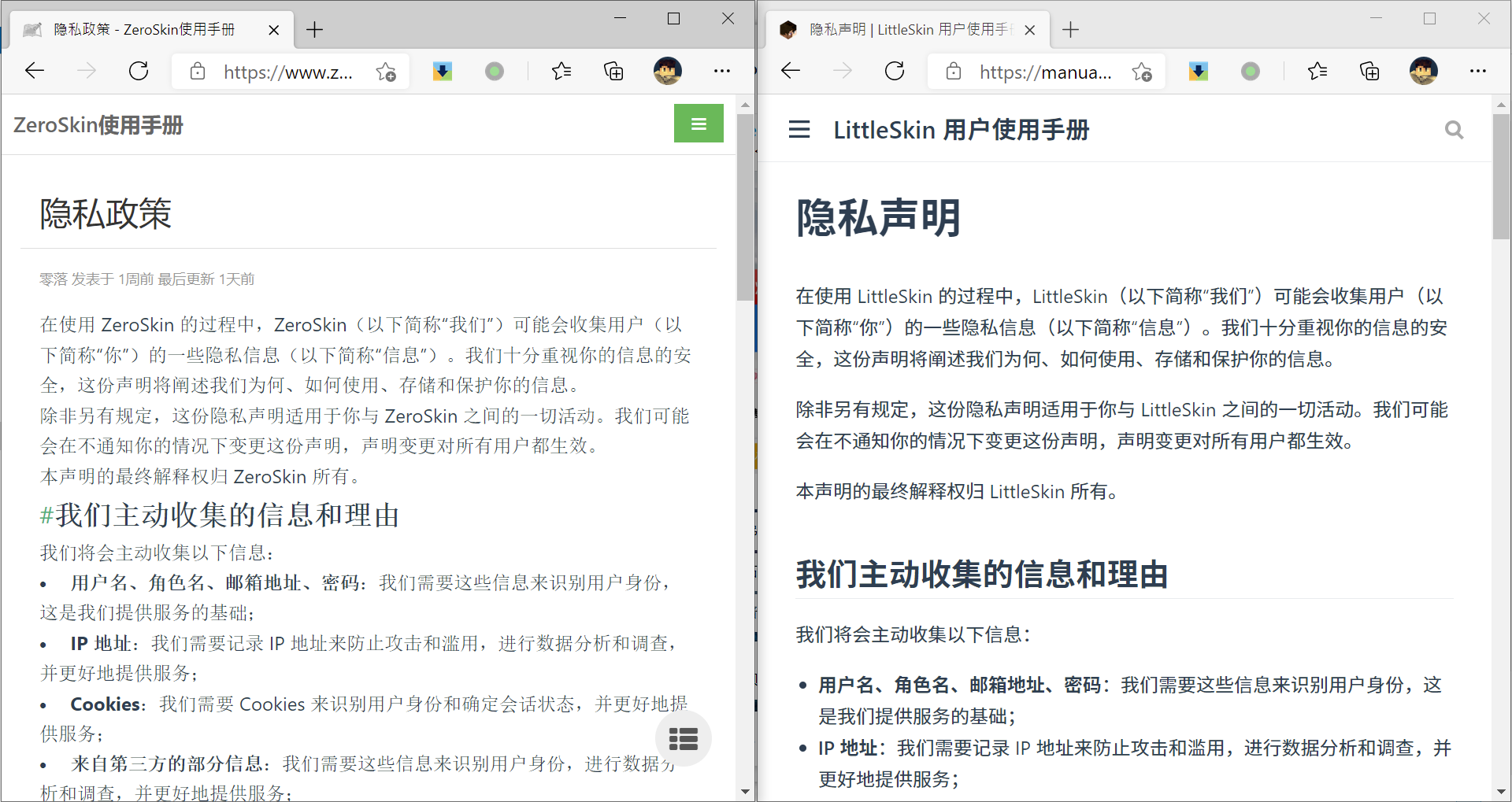Click the ZeroSkin使用手册 site title link
Image resolution: width=1512 pixels, height=802 pixels.
tap(98, 125)
